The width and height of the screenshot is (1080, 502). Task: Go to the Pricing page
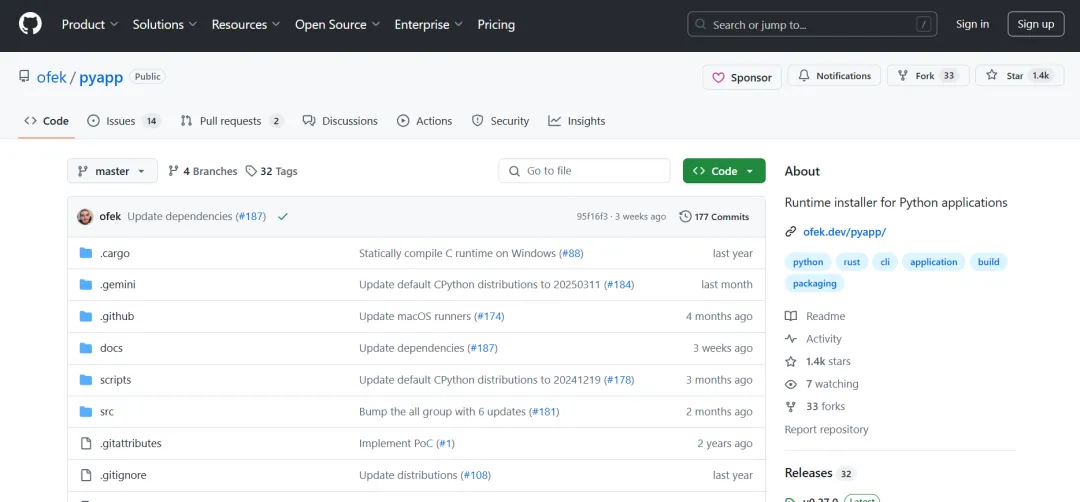coord(496,25)
